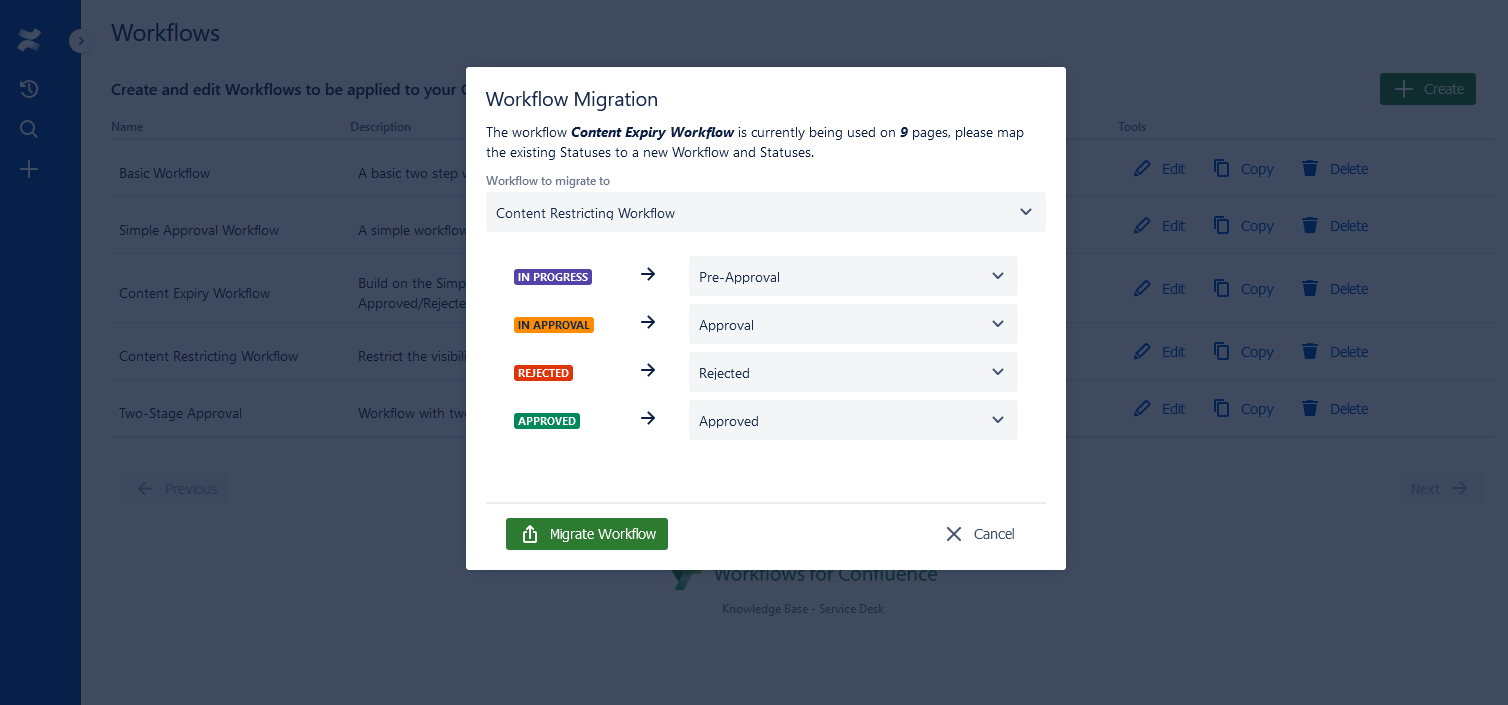Screen dimensions: 1508x705
Task: Click the green Create button
Action: click(x=1427, y=89)
